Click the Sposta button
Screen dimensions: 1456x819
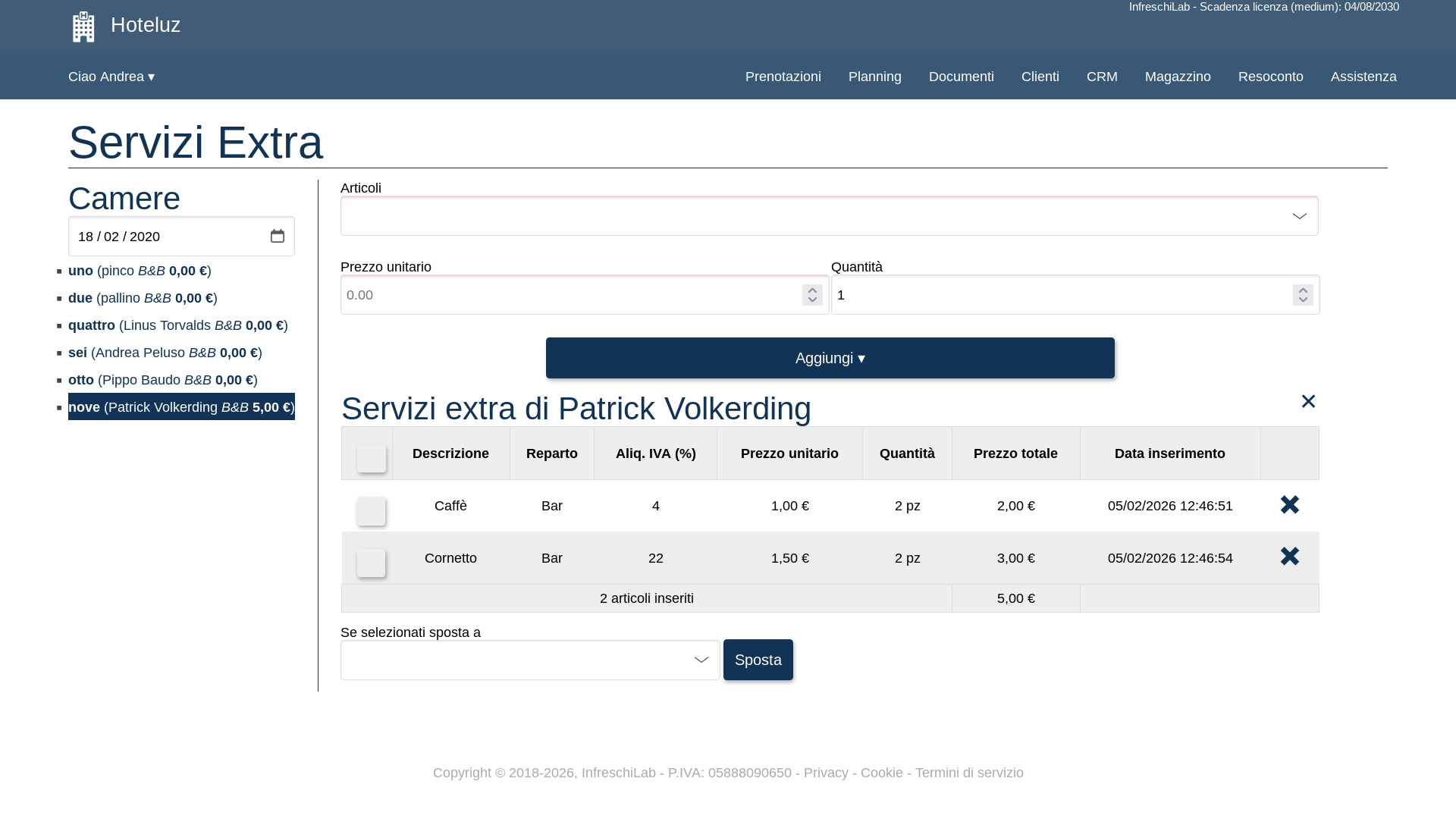pyautogui.click(x=758, y=660)
